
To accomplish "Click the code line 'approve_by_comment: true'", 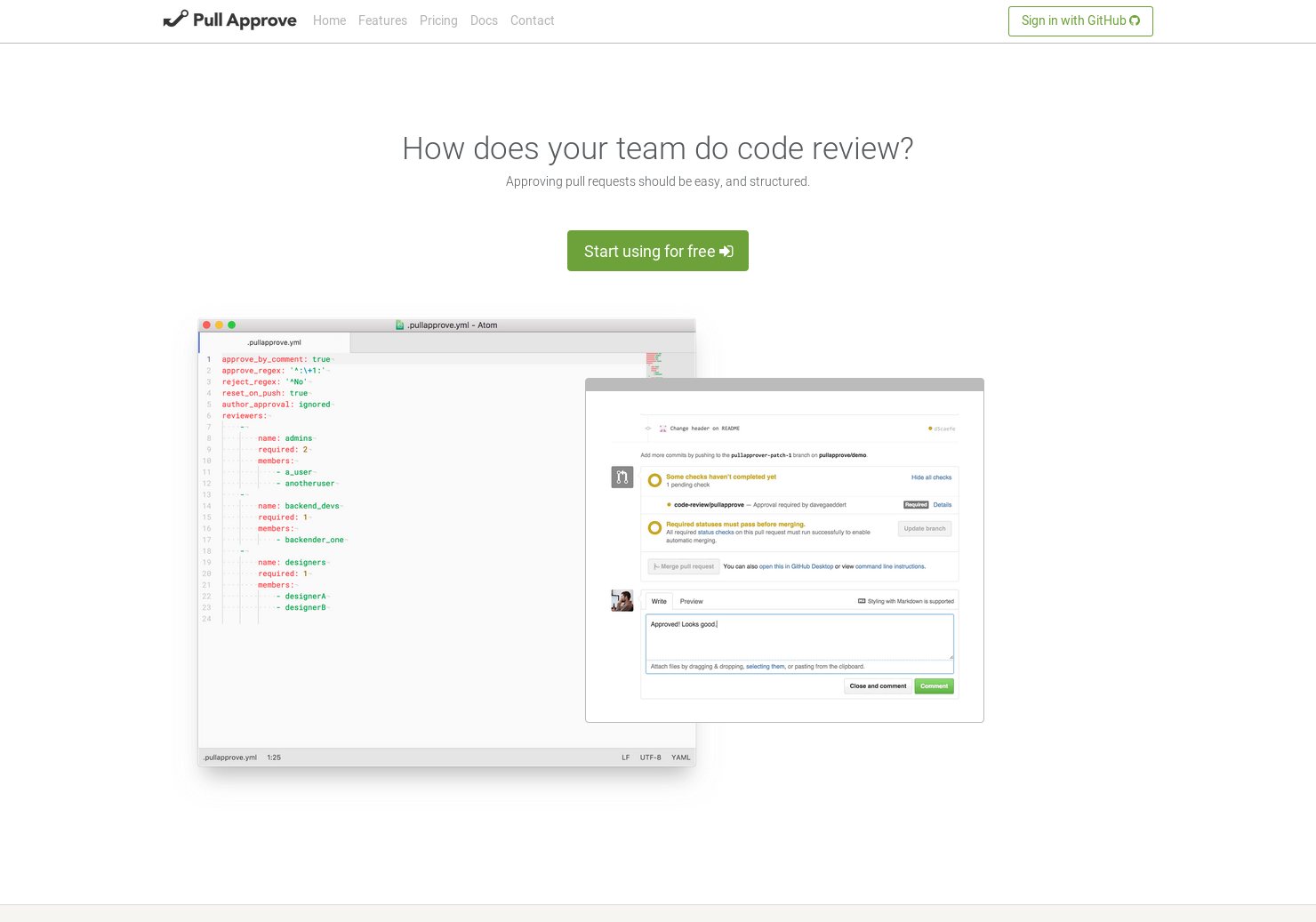I will point(277,359).
